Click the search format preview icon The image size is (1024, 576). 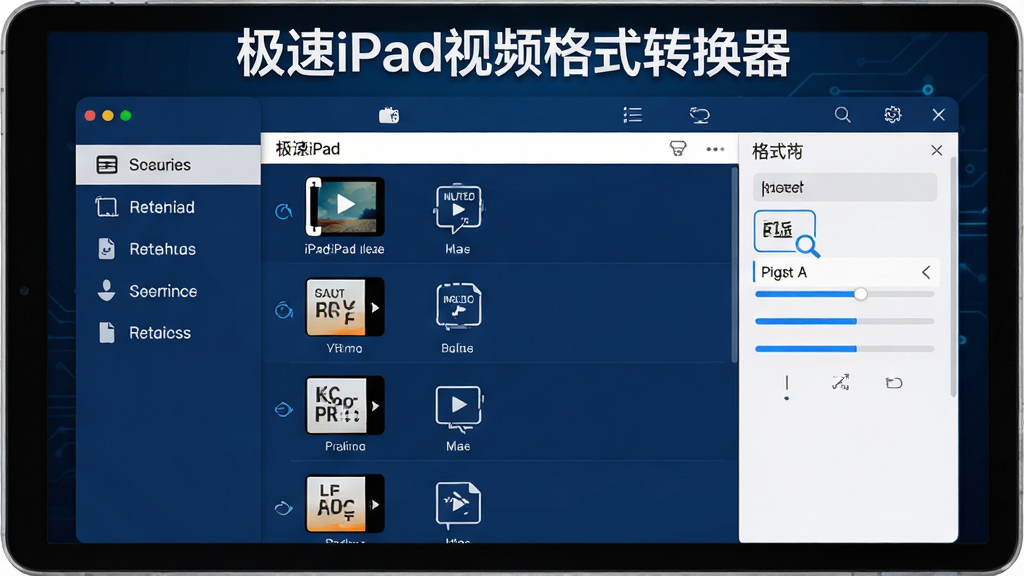[786, 232]
